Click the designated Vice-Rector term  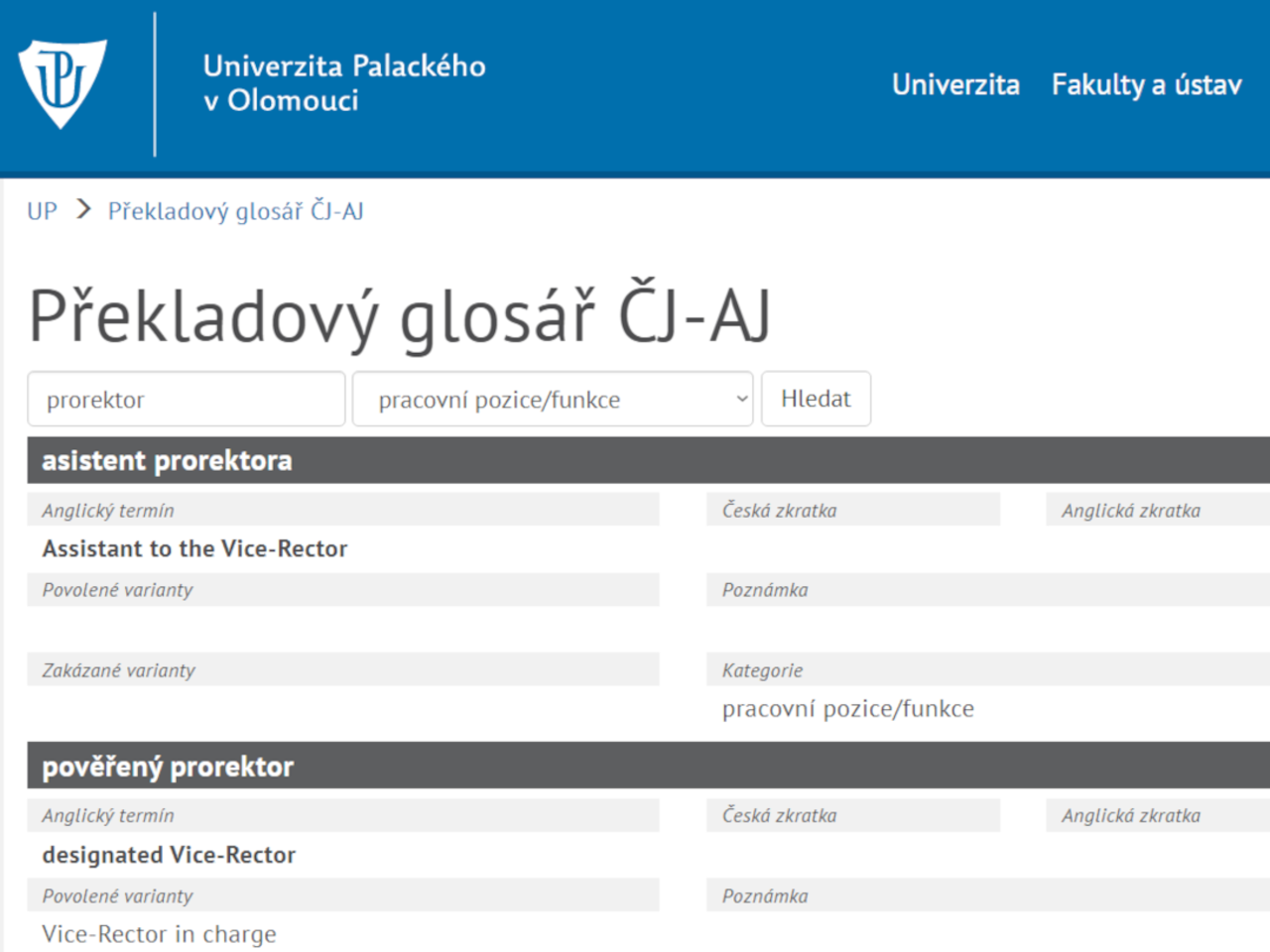click(x=169, y=855)
